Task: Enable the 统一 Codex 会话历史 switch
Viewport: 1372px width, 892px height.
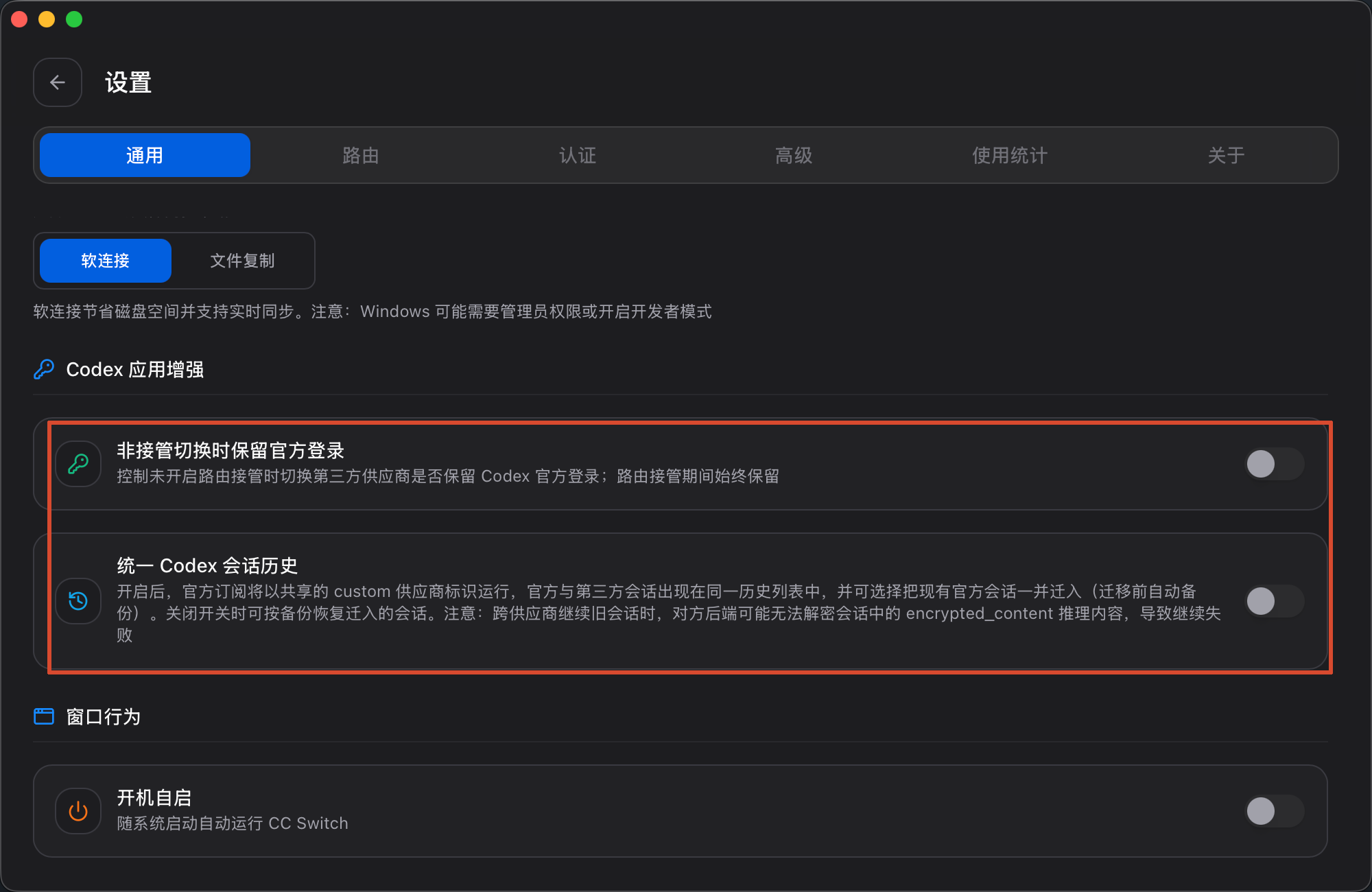Action: (1275, 601)
